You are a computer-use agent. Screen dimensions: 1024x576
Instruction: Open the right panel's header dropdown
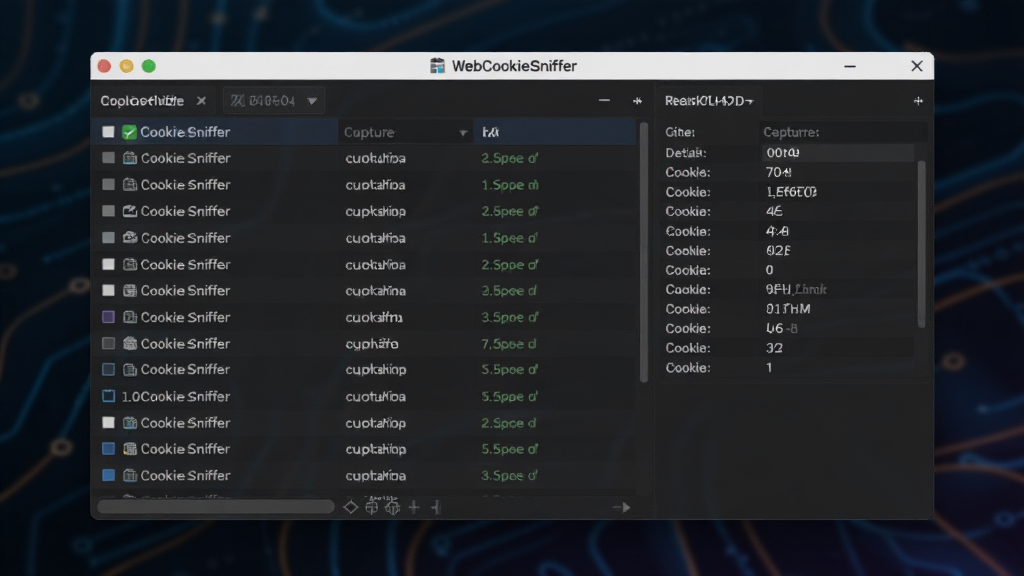pyautogui.click(x=709, y=101)
